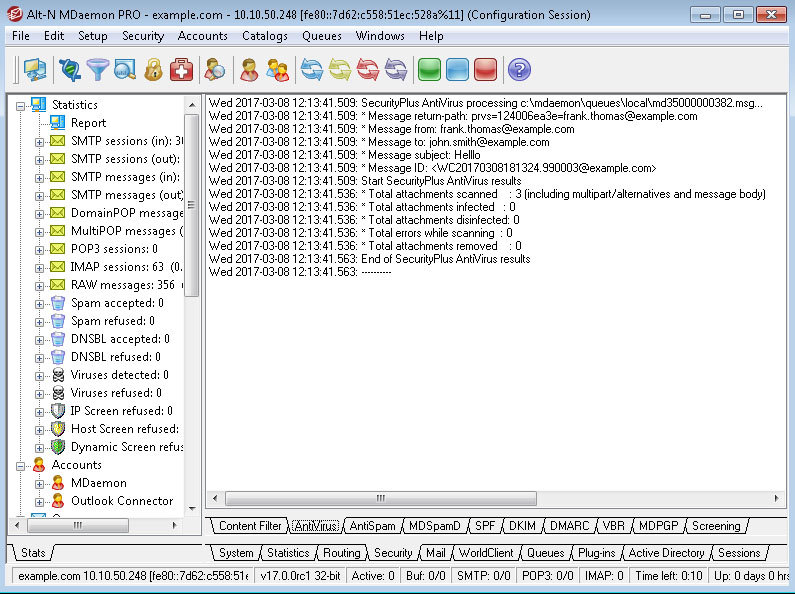795x594 pixels.
Task: Open the content filter funnel icon
Action: (98, 69)
